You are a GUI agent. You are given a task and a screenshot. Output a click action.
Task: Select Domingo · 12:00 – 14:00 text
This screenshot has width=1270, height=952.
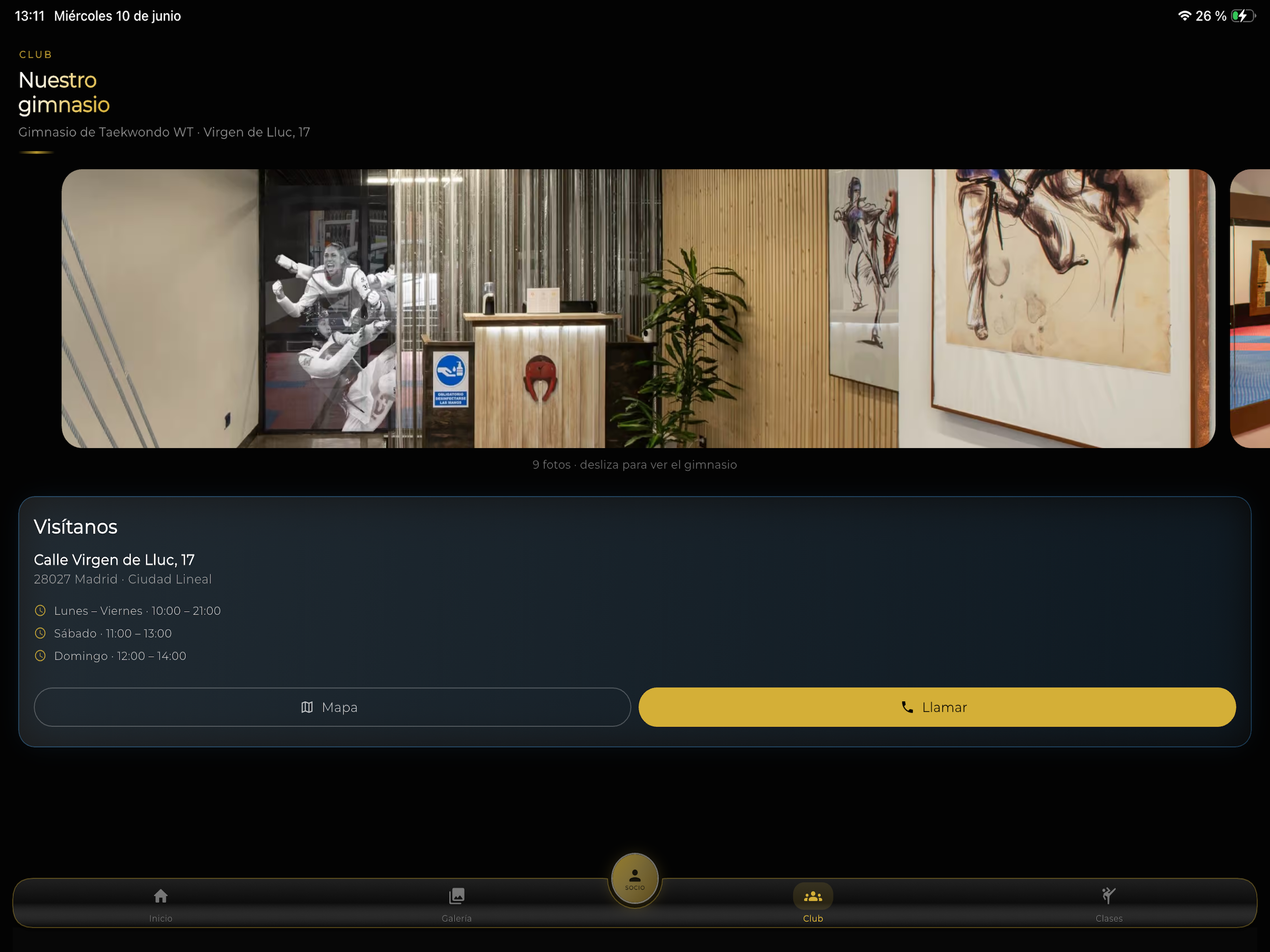point(120,656)
